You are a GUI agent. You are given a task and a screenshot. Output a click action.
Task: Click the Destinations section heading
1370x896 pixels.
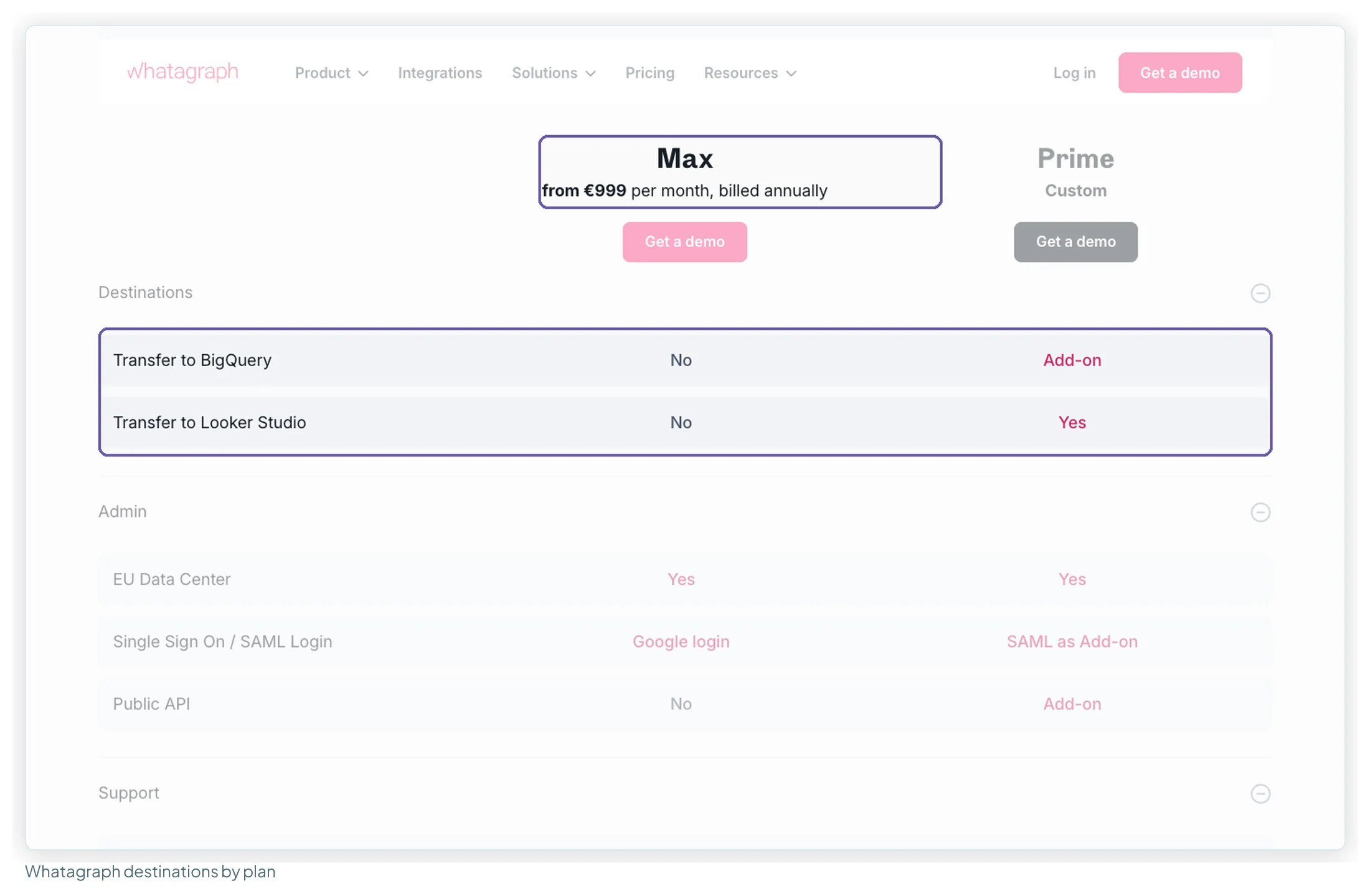tap(145, 292)
